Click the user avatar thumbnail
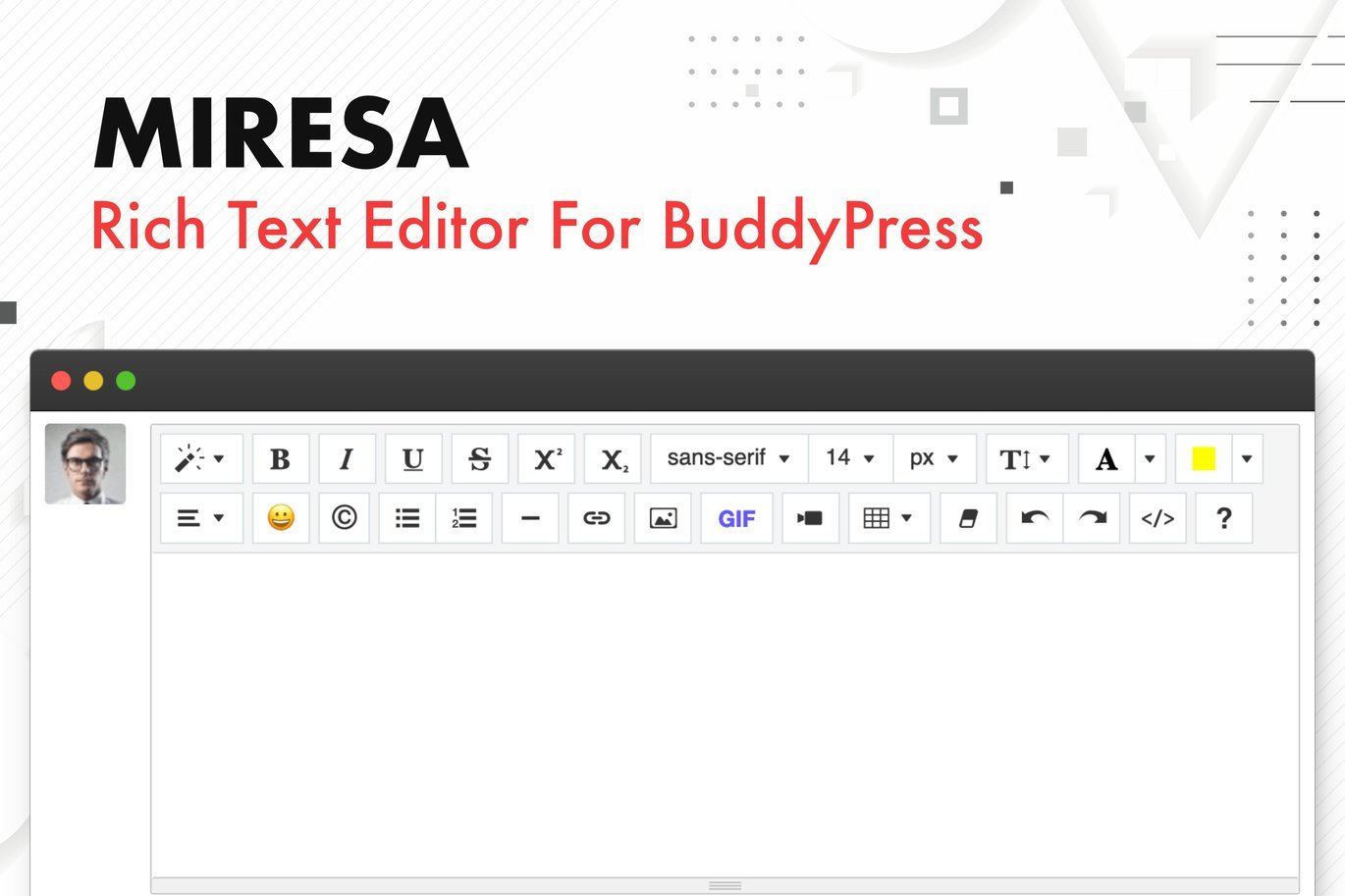The width and height of the screenshot is (1345, 896). point(85,462)
